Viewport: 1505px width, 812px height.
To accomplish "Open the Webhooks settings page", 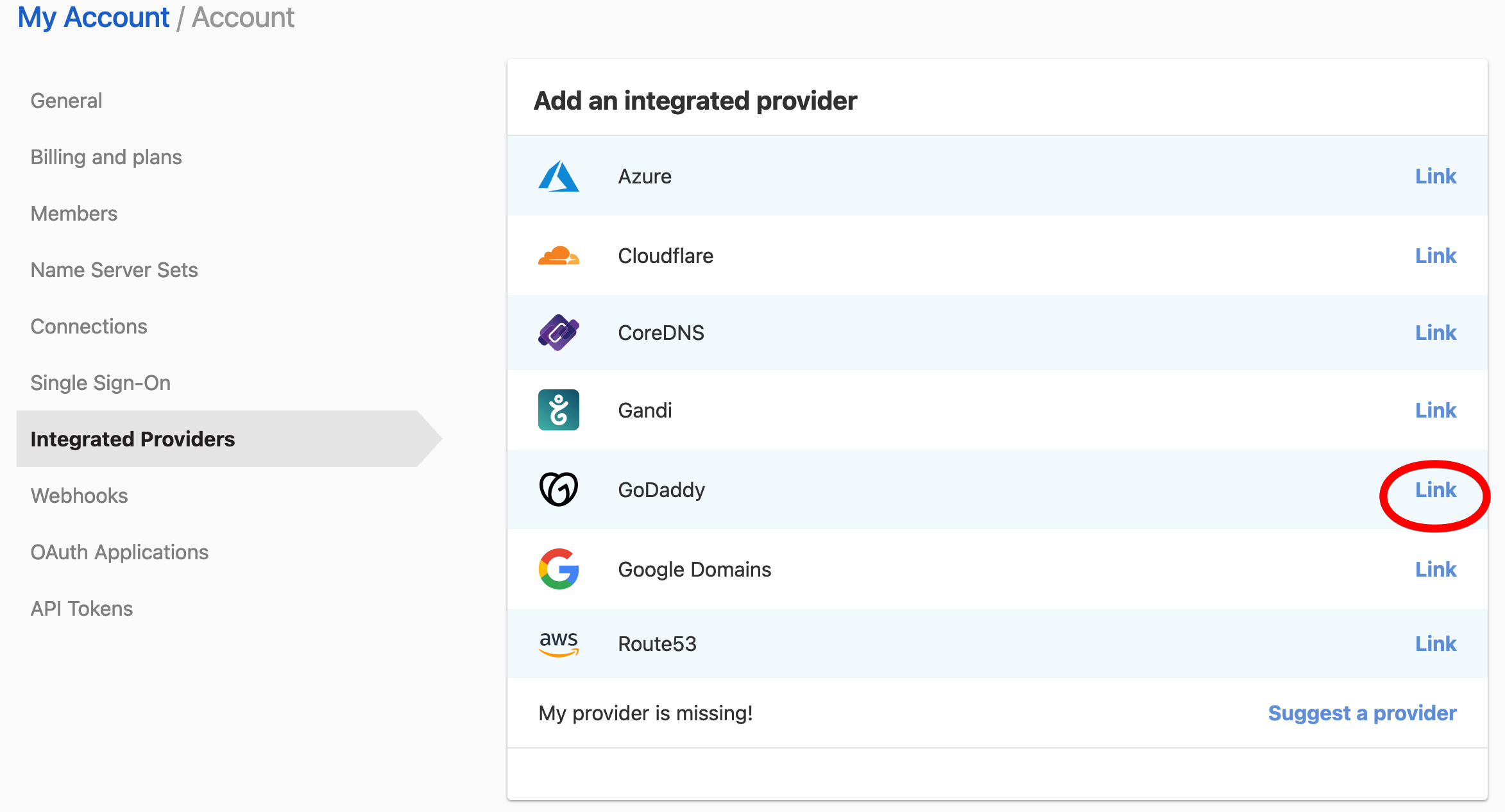I will point(79,495).
